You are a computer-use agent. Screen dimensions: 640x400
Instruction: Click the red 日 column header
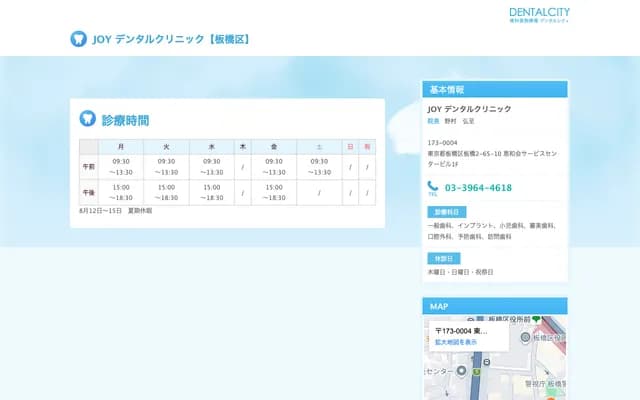tap(350, 147)
